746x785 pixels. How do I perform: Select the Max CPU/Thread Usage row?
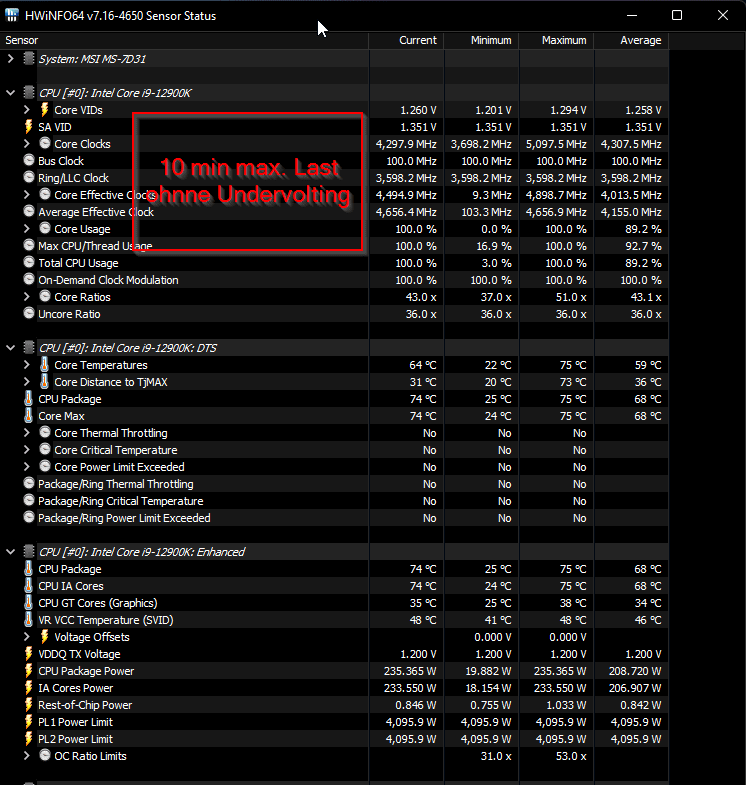point(334,246)
